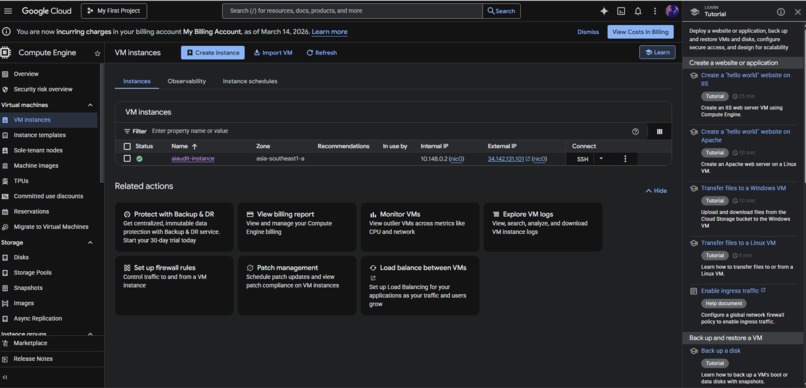The image size is (806, 388).
Task: Open more actions menu for aiaudit-instance
Action: [625, 159]
